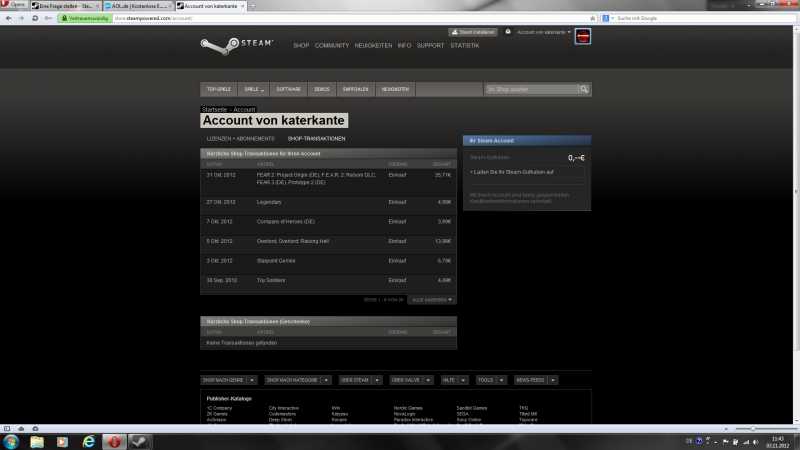Screen dimensions: 800x450
Task: Select SOFTWARE store tab
Action: 289,89
